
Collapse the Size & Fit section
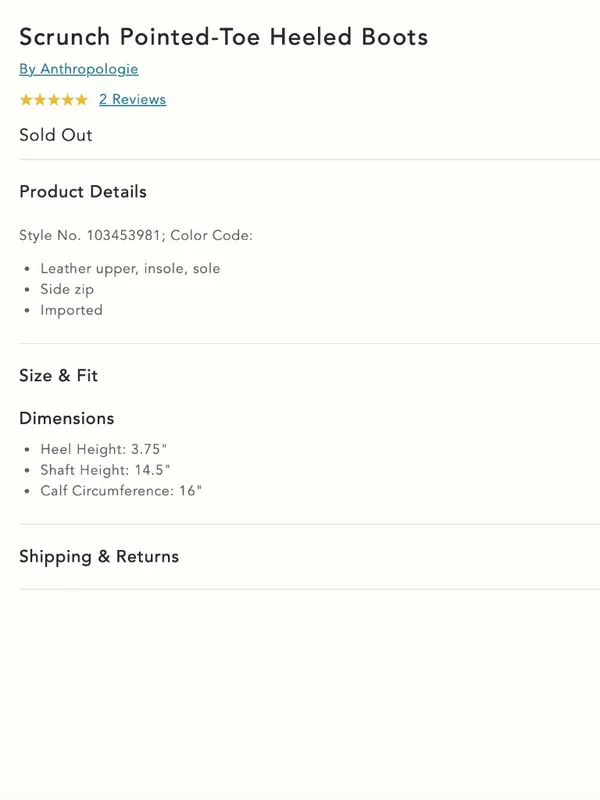(x=58, y=376)
